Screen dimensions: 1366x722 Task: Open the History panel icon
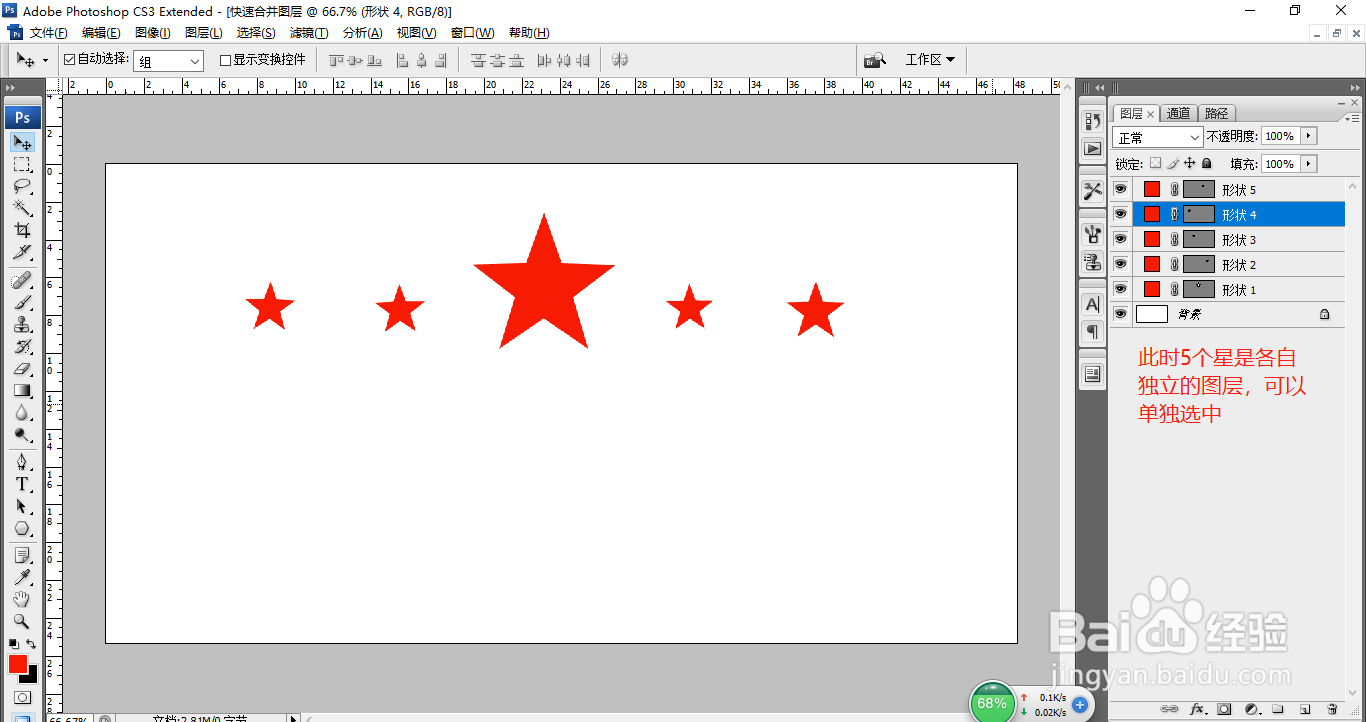coord(1092,121)
